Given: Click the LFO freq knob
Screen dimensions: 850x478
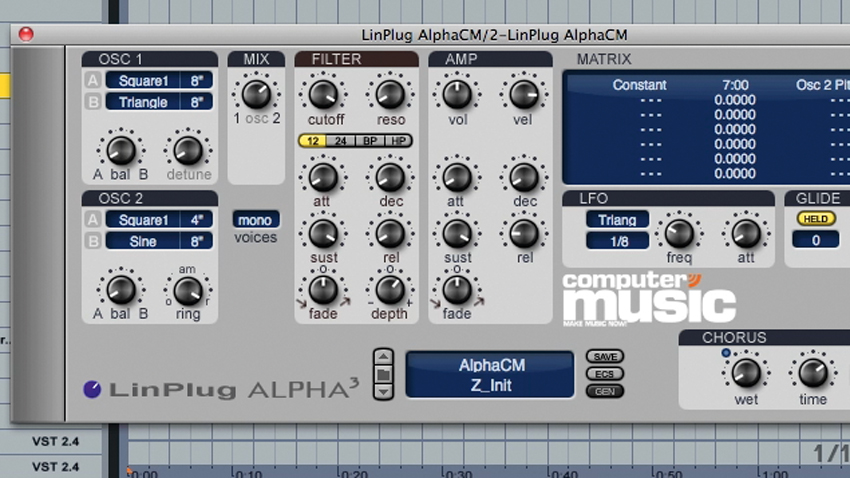Looking at the screenshot, I should point(679,234).
